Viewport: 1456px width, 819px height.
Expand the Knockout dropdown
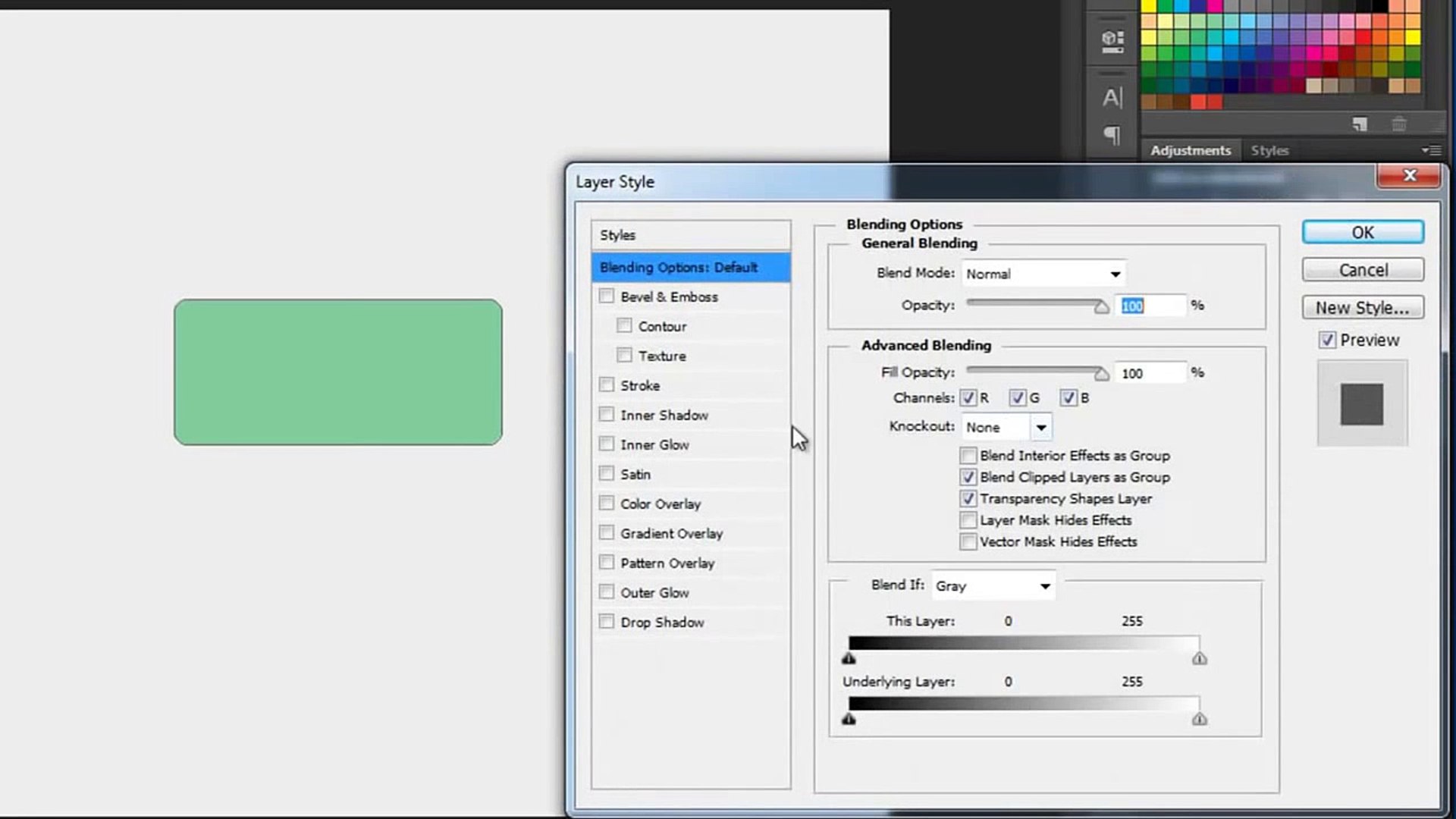[x=1040, y=428]
